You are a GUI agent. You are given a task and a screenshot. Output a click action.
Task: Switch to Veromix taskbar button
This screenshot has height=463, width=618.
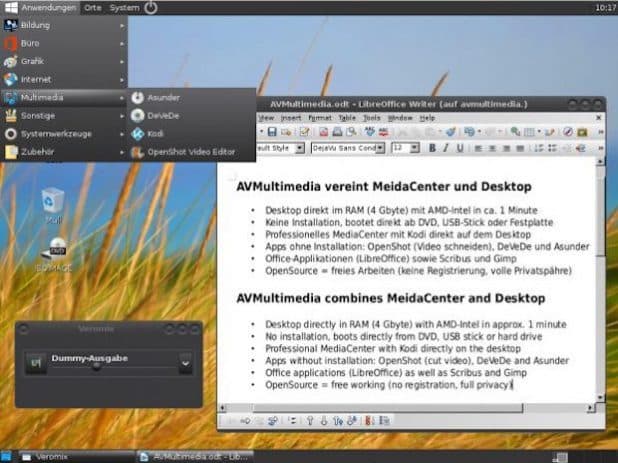click(x=76, y=457)
